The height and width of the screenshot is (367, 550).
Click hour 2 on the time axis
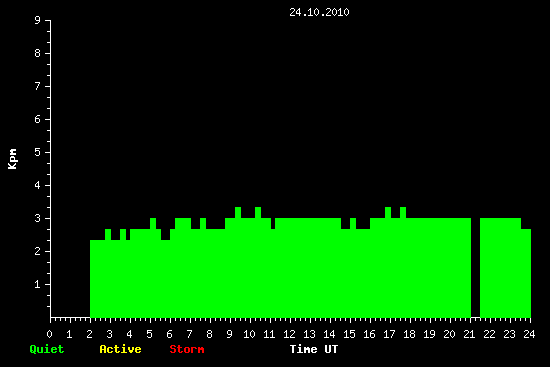point(89,334)
